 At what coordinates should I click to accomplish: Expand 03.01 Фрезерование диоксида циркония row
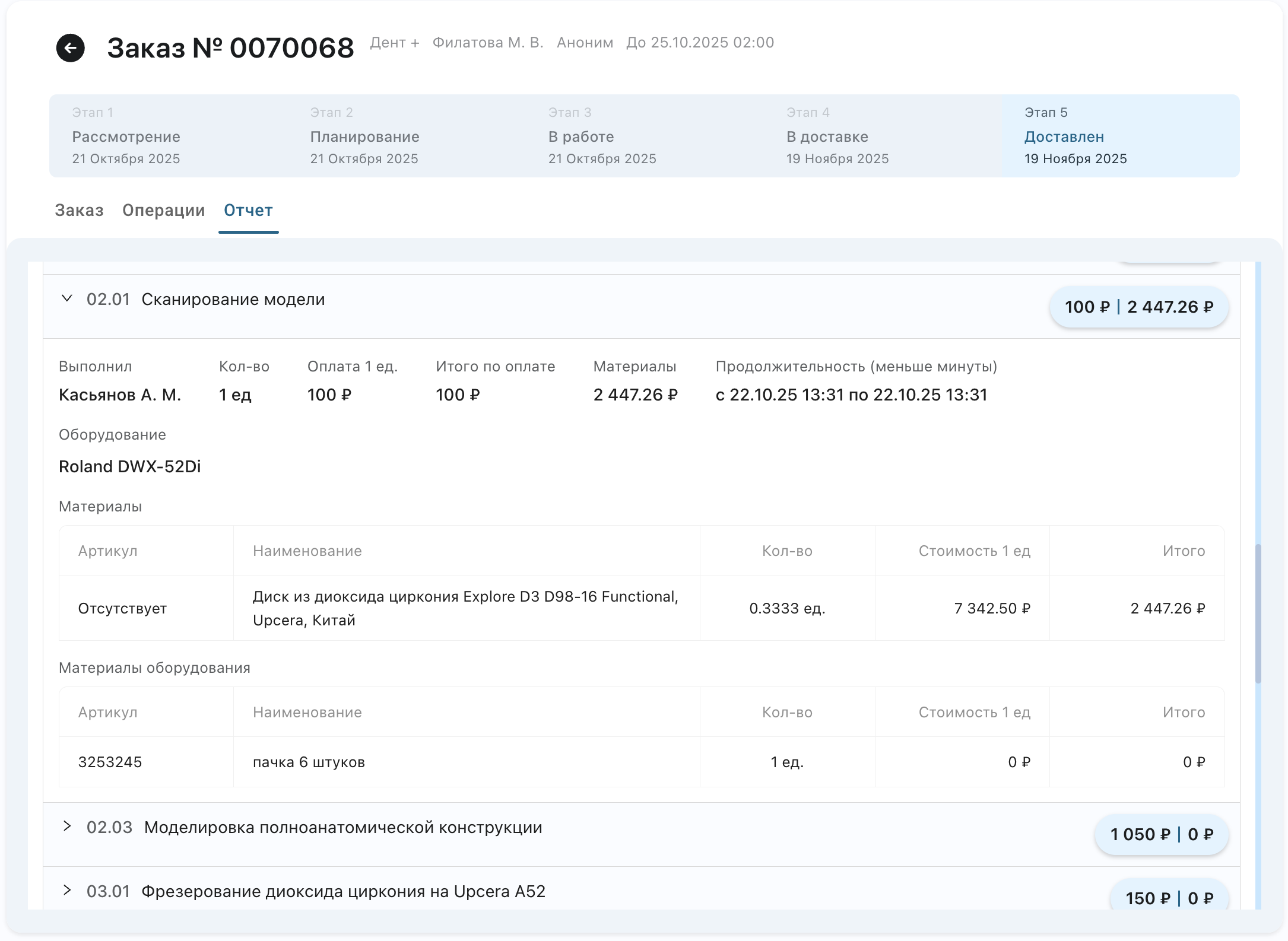pyautogui.click(x=67, y=891)
